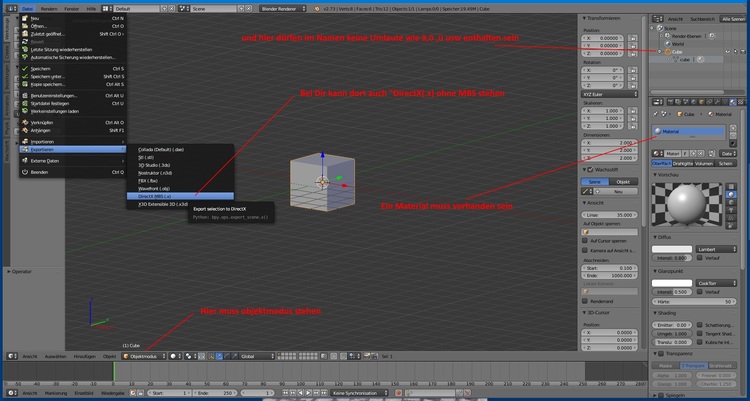
Task: Delete scene with X next to Scene field
Action: click(x=249, y=9)
